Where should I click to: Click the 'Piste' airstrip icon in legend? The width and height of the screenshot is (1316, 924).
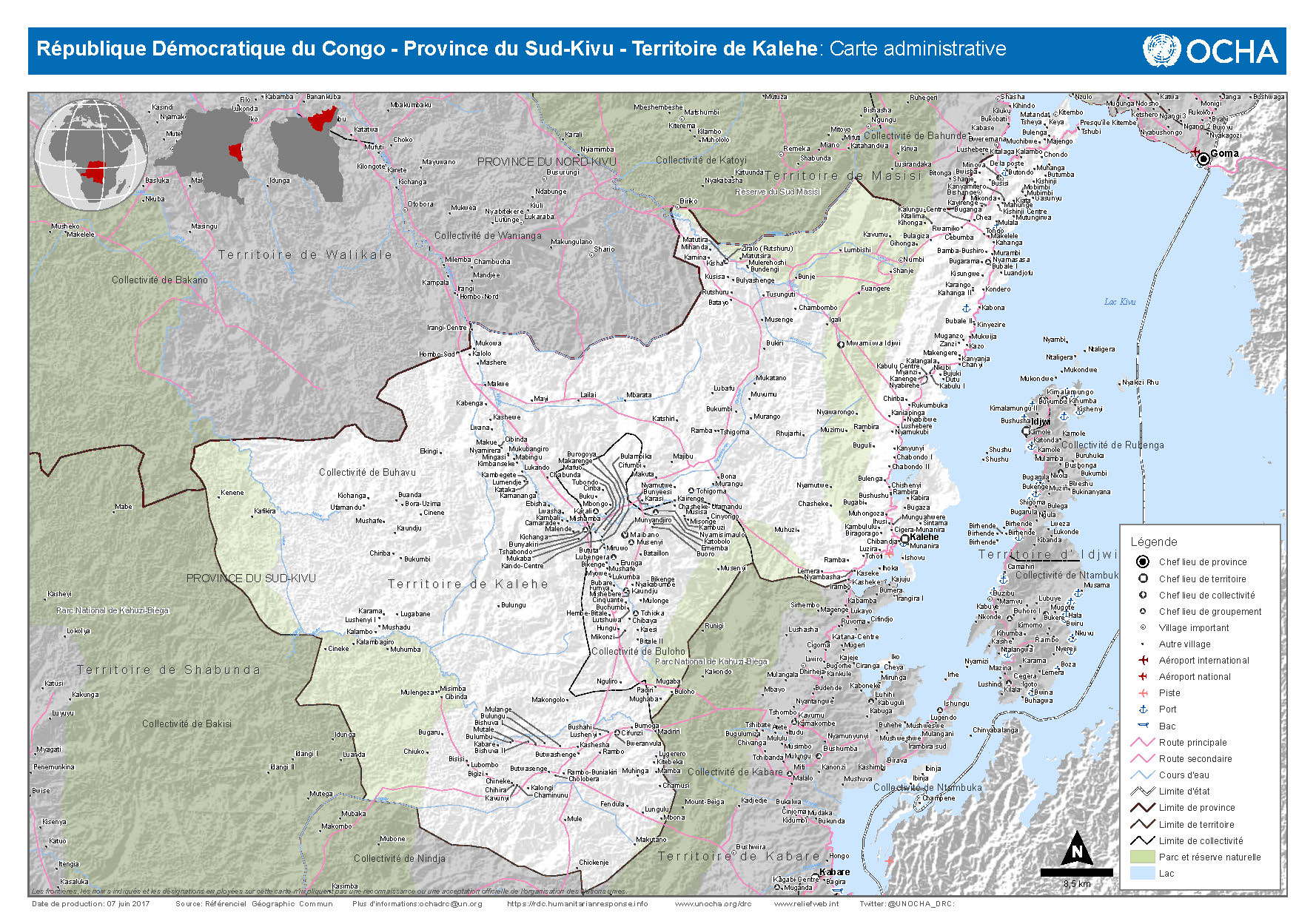[1143, 692]
